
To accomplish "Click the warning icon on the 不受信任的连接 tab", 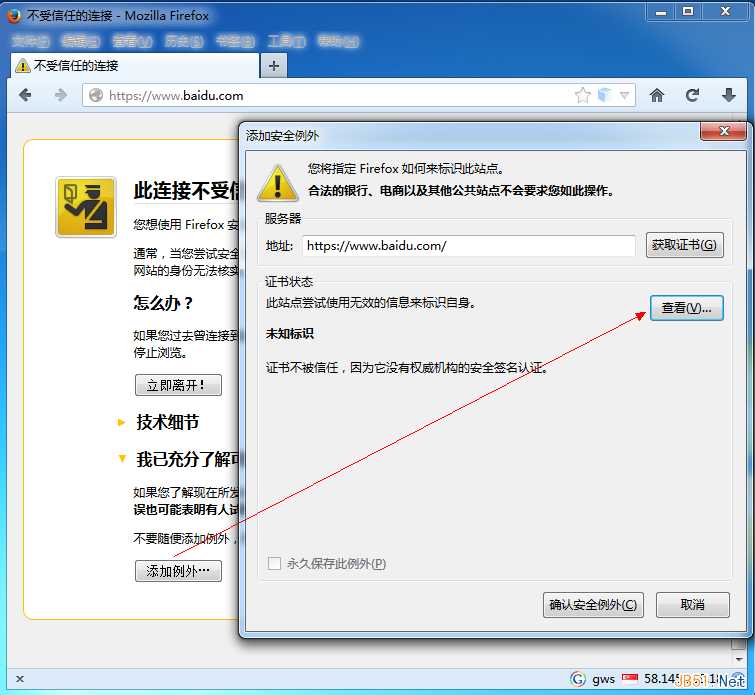I will (x=22, y=66).
